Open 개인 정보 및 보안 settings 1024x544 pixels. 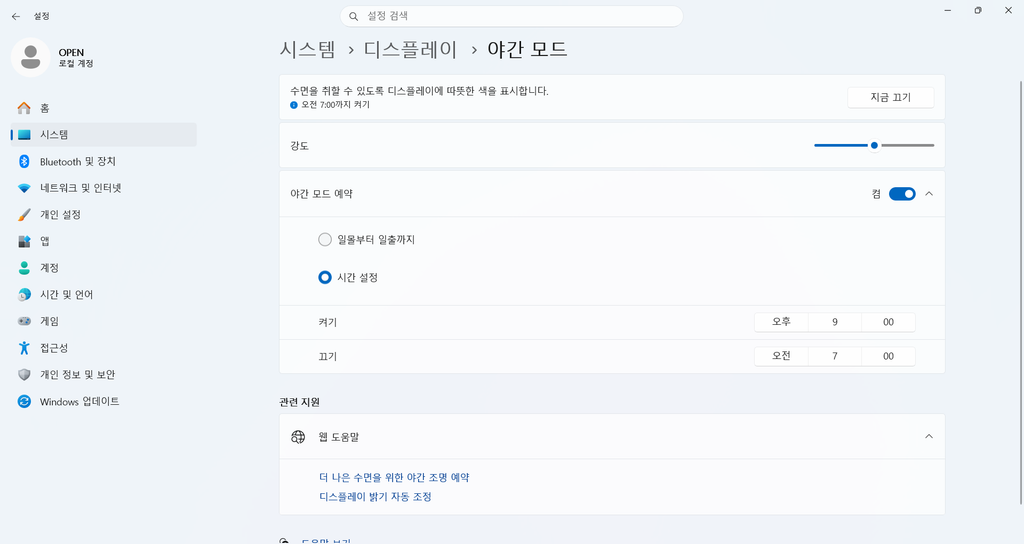pos(103,375)
